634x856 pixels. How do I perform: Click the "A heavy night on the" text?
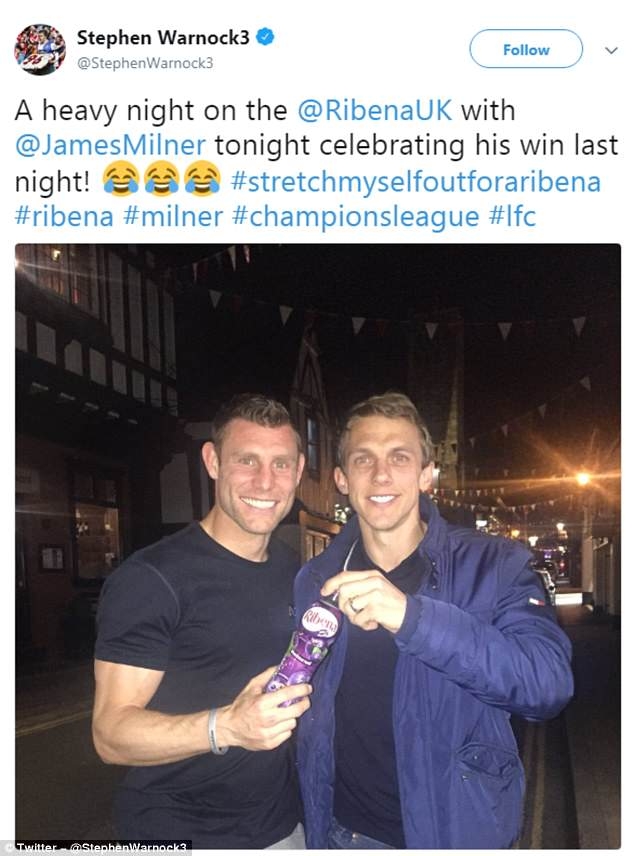pyautogui.click(x=151, y=111)
